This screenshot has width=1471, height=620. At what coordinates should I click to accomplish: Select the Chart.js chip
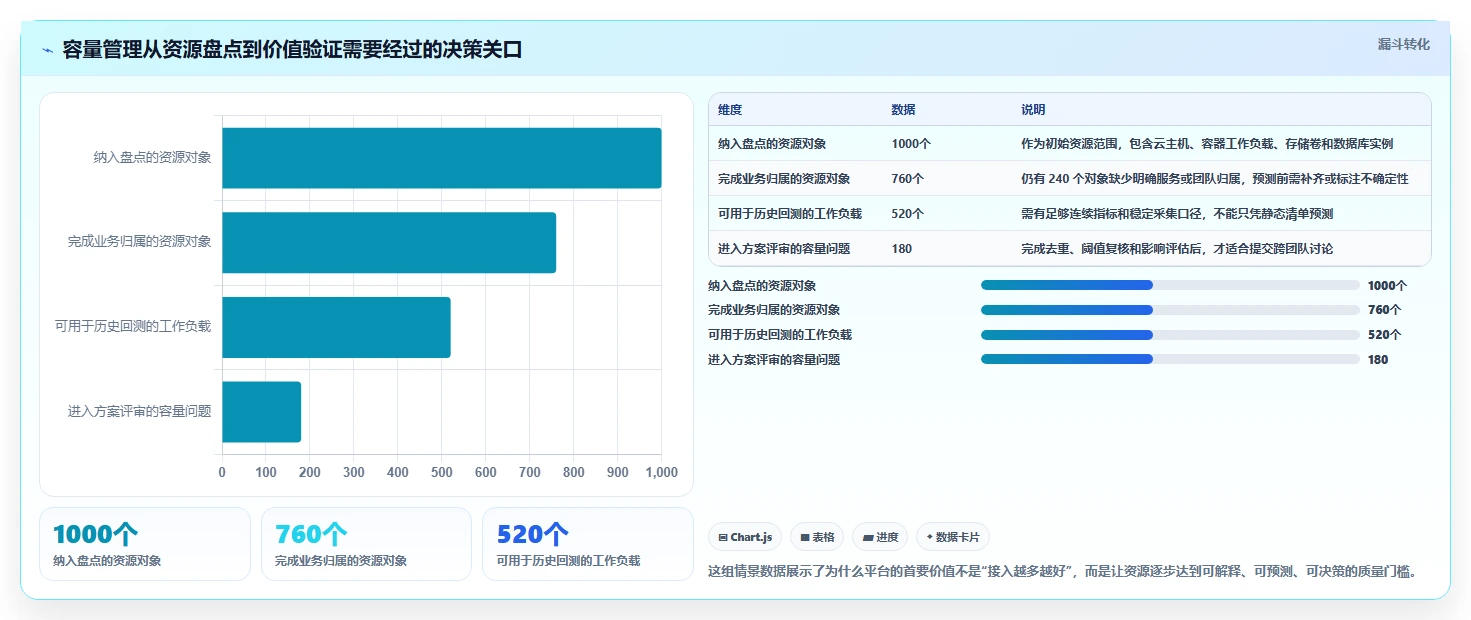click(745, 537)
